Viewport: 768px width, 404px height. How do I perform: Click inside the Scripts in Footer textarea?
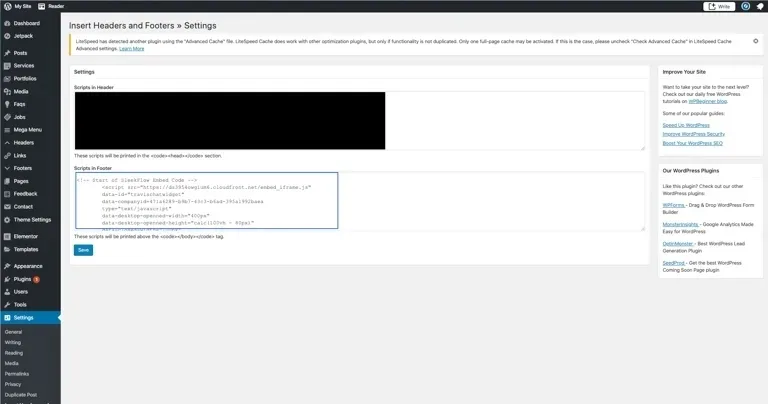click(360, 201)
